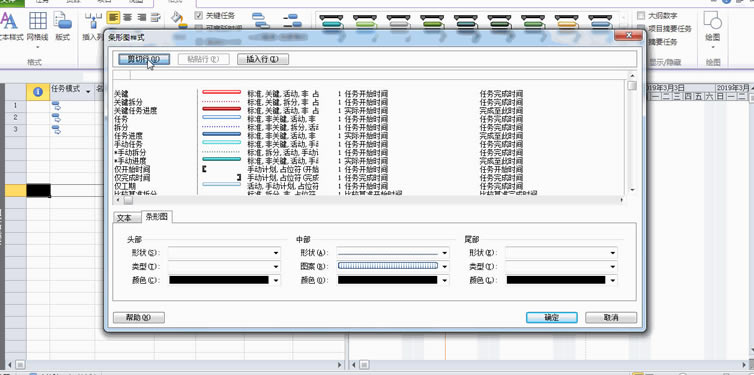This screenshot has height=375, width=754.
Task: Open the 版式 layout tool
Action: tap(63, 26)
